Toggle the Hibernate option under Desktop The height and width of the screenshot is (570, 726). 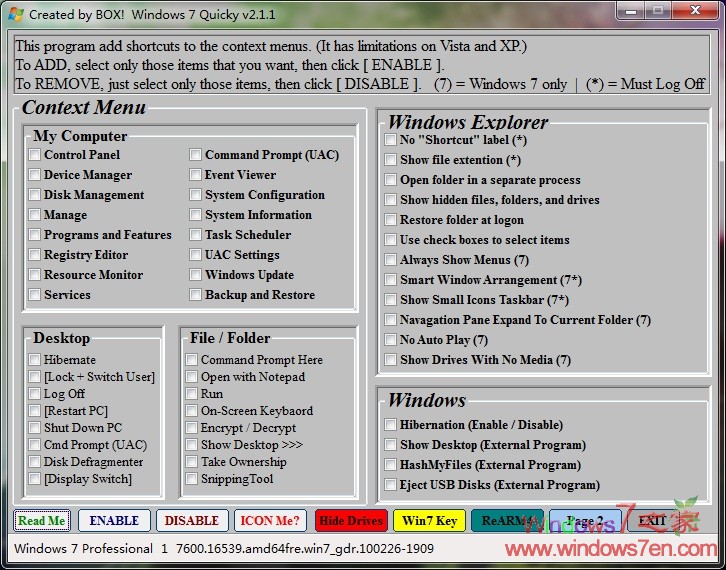click(x=35, y=360)
